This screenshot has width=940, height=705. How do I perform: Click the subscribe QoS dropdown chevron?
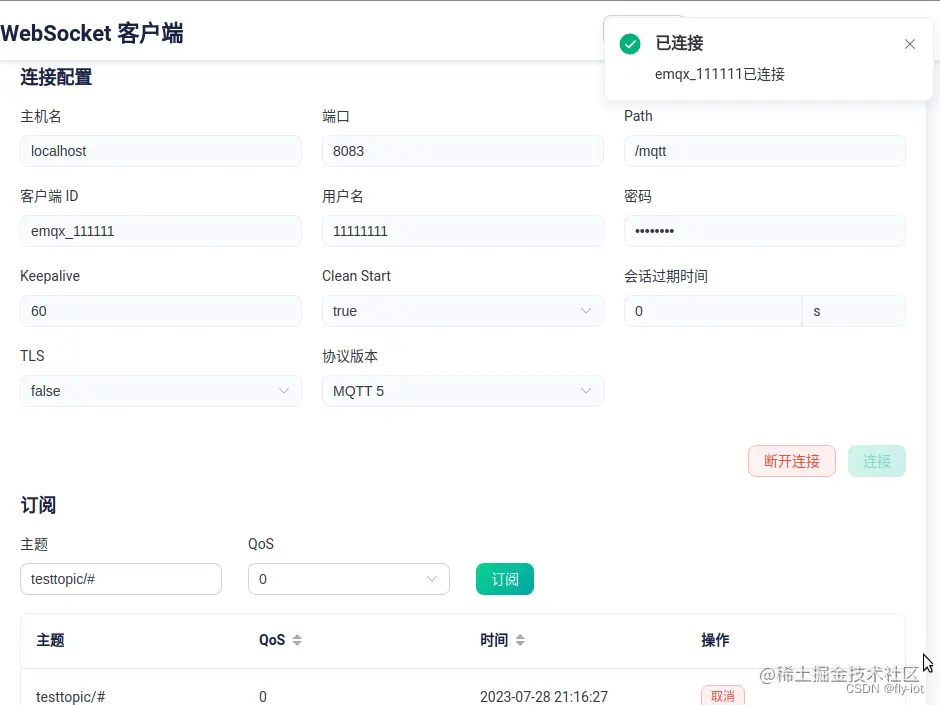pos(432,579)
